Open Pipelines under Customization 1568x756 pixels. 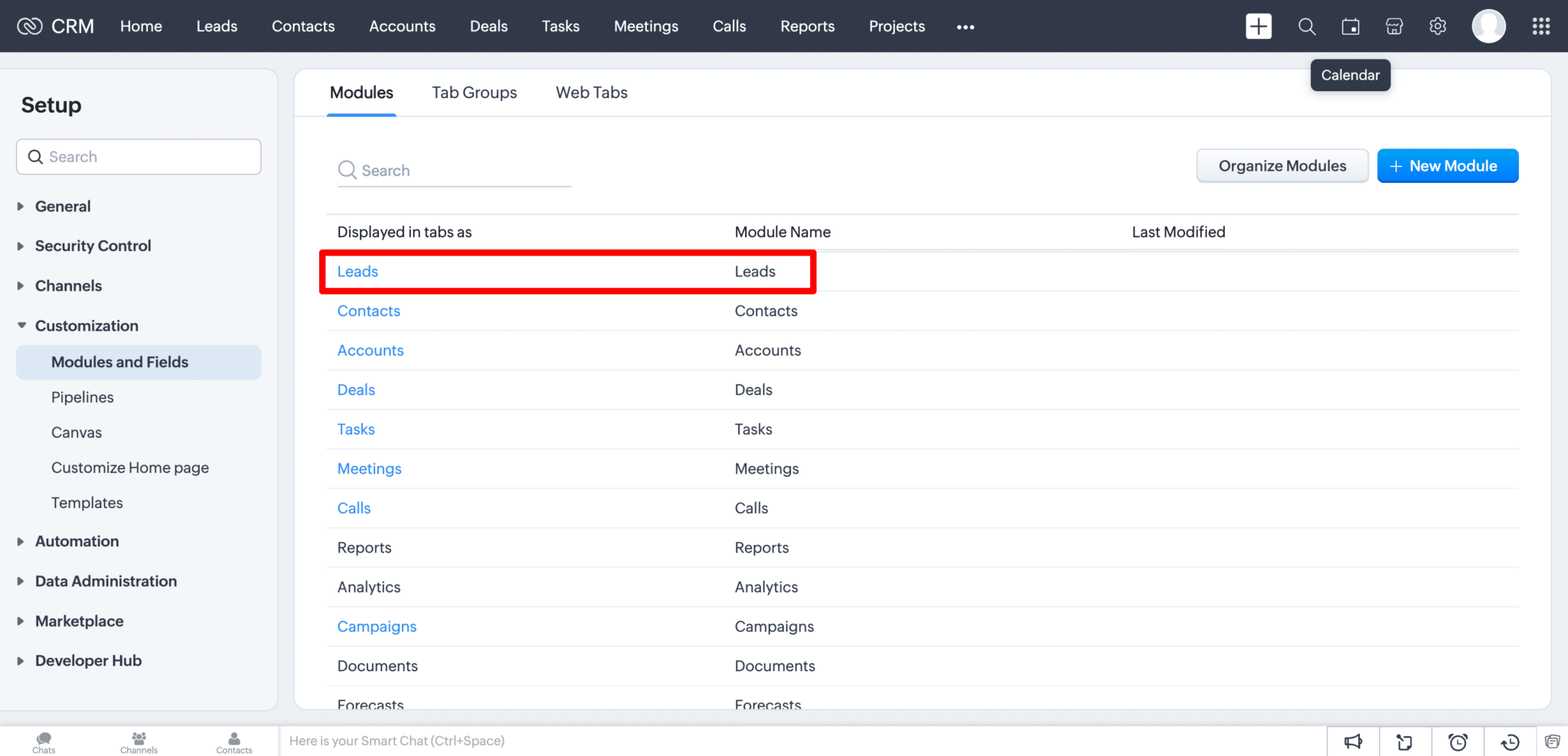83,397
